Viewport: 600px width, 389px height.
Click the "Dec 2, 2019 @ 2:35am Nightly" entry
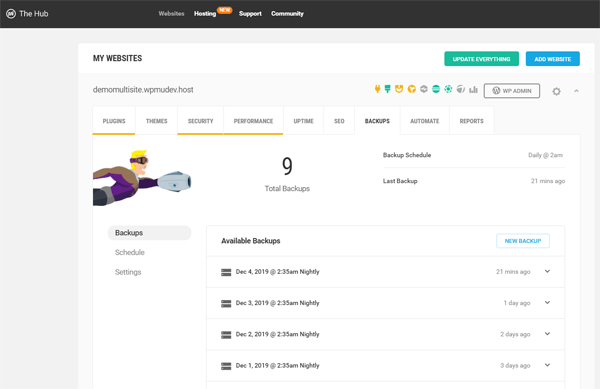coord(277,334)
